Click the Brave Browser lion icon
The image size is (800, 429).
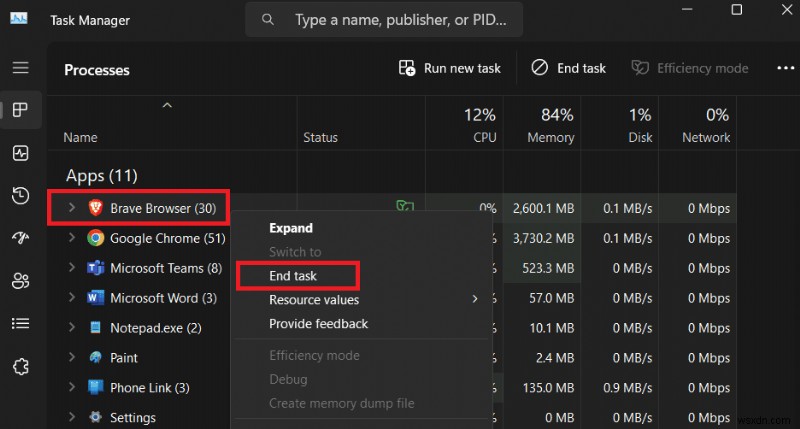95,208
